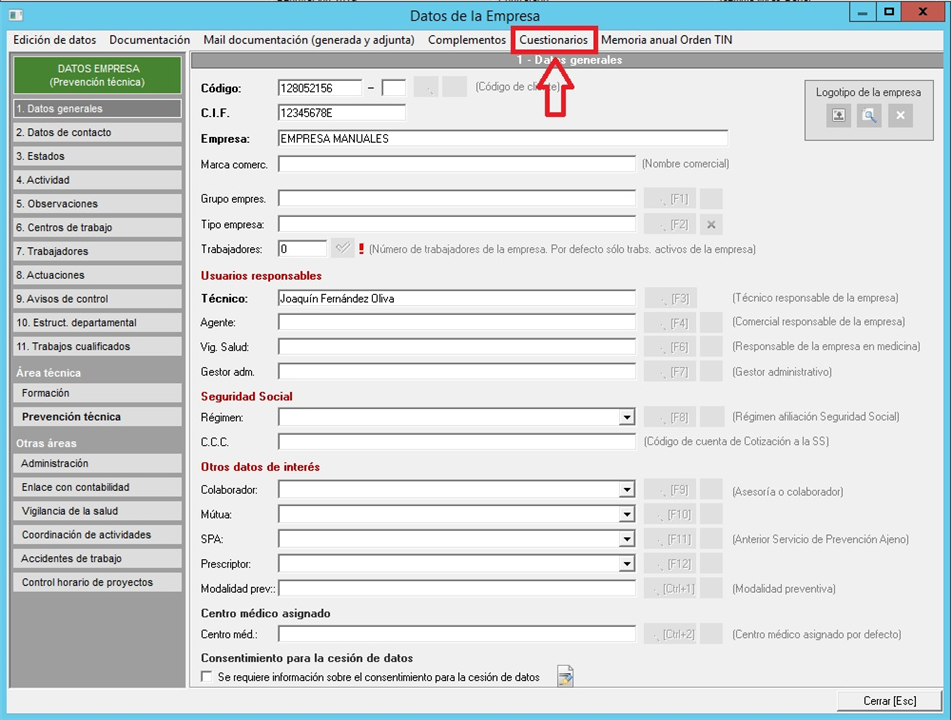Viewport: 951px width, 720px height.
Task: Click the magnifier icon to view logo
Action: click(869, 116)
